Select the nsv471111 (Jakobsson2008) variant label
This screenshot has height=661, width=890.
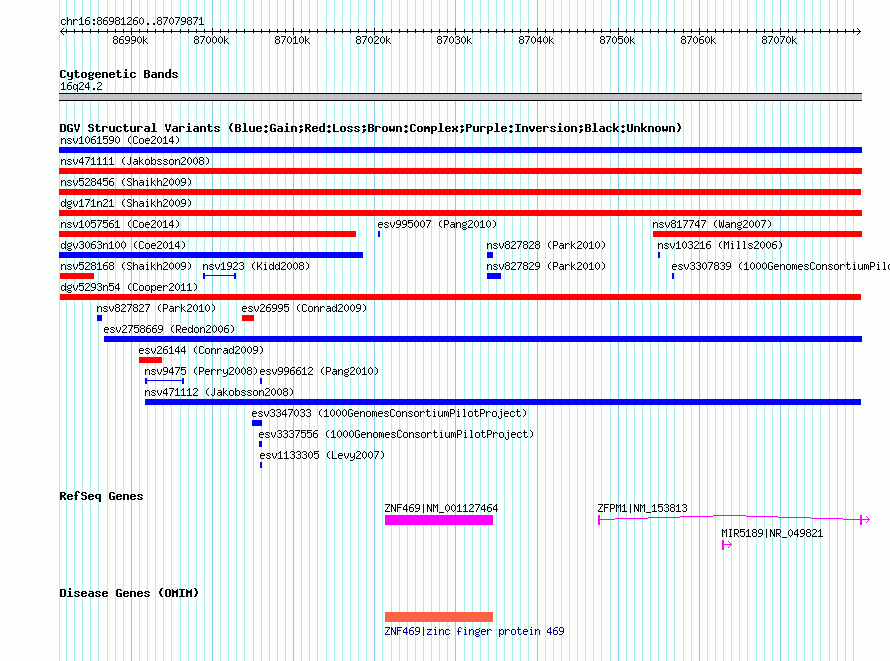point(135,161)
